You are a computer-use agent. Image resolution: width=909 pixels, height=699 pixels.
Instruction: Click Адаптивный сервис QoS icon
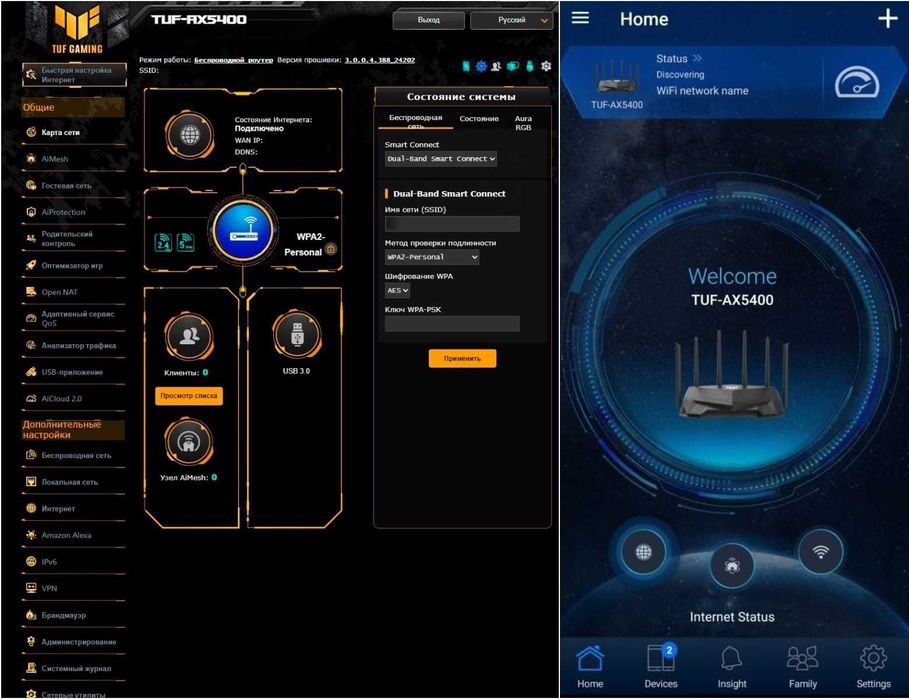coord(31,318)
